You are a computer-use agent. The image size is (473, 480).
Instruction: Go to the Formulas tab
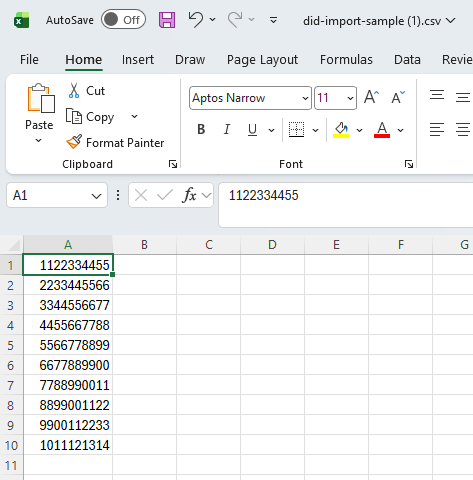(346, 60)
